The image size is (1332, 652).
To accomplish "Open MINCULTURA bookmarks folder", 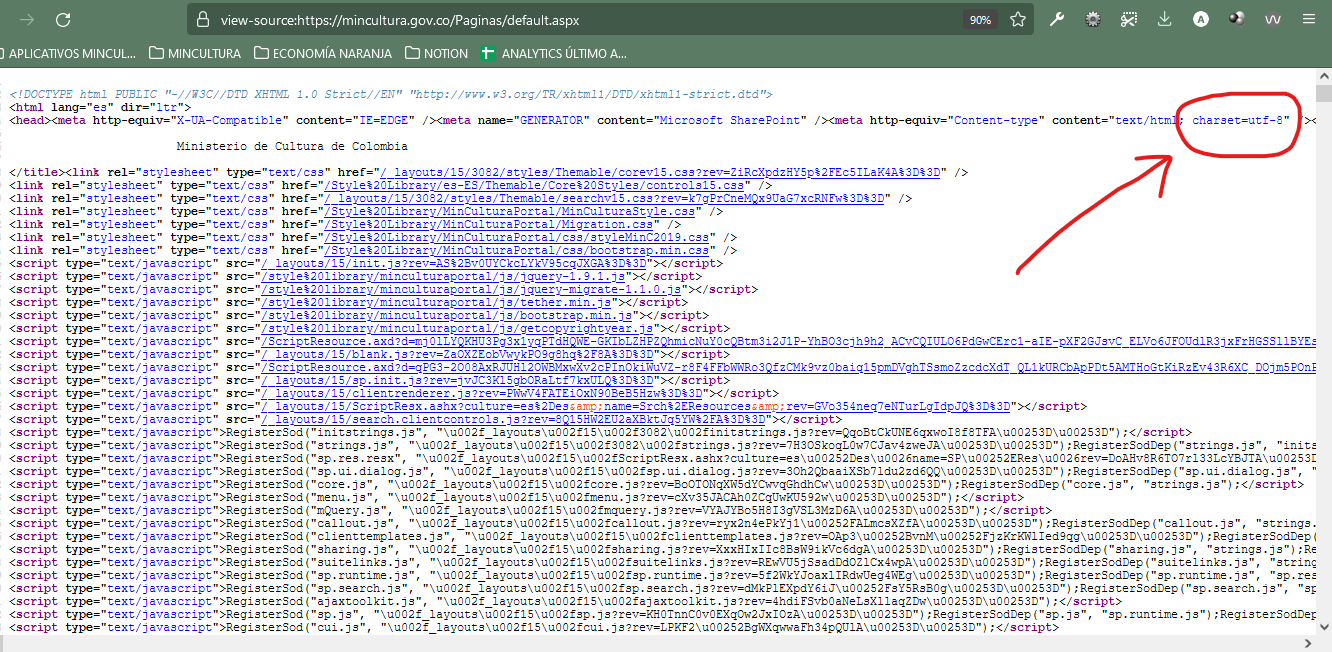I will point(195,53).
